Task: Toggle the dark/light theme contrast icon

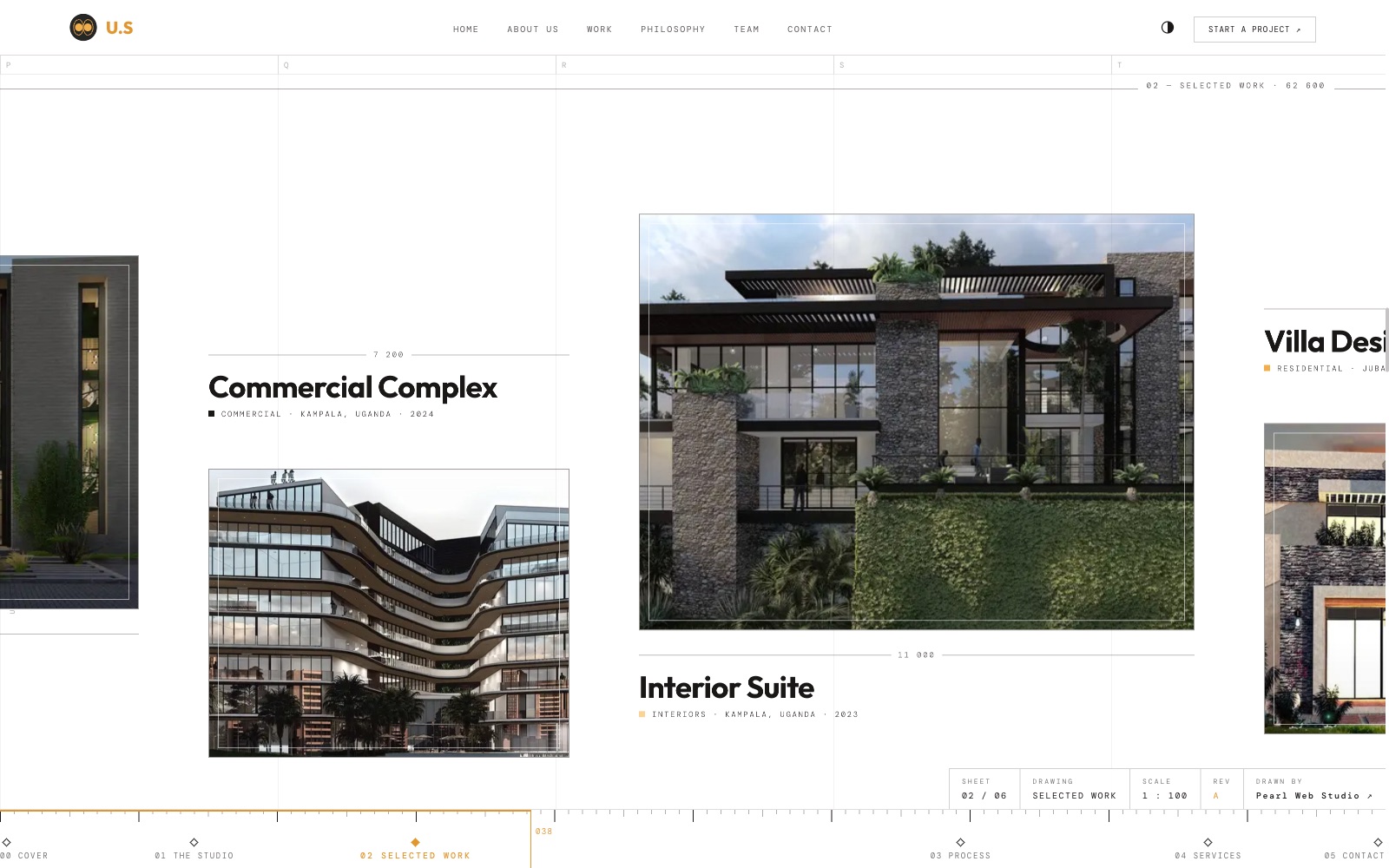Action: tap(1168, 28)
